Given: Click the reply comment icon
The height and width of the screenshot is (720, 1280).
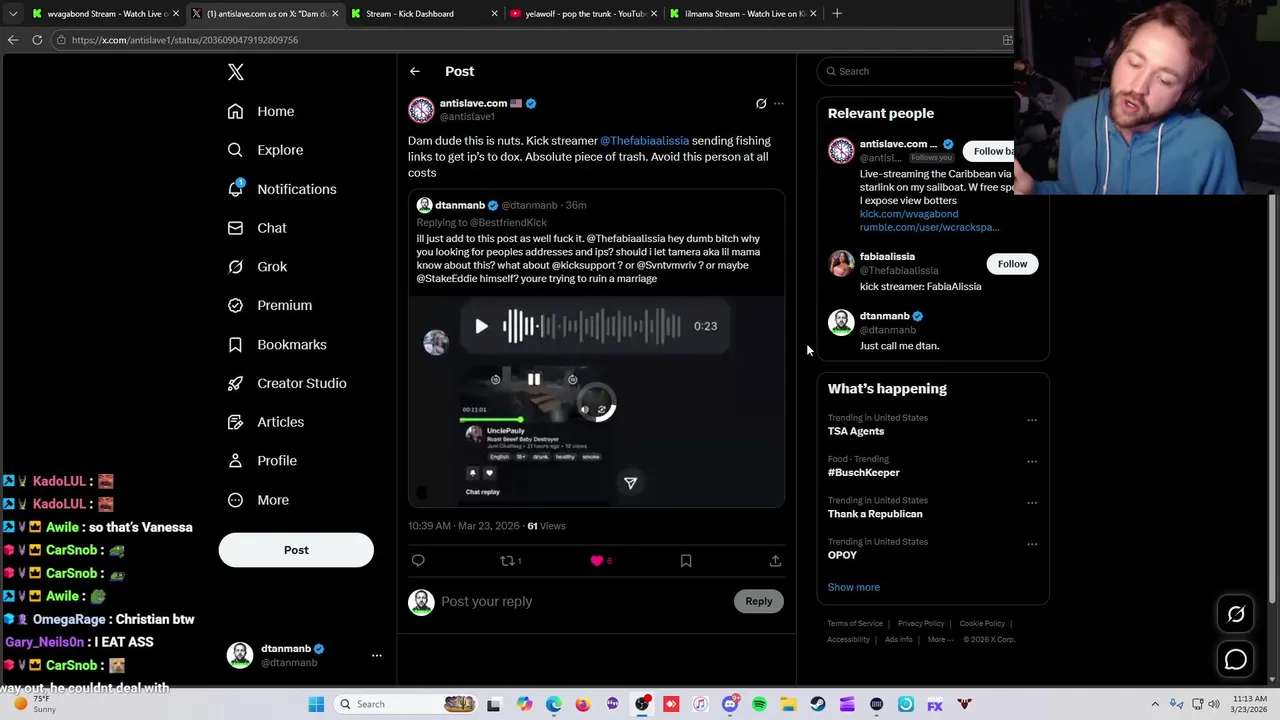Looking at the screenshot, I should point(418,561).
